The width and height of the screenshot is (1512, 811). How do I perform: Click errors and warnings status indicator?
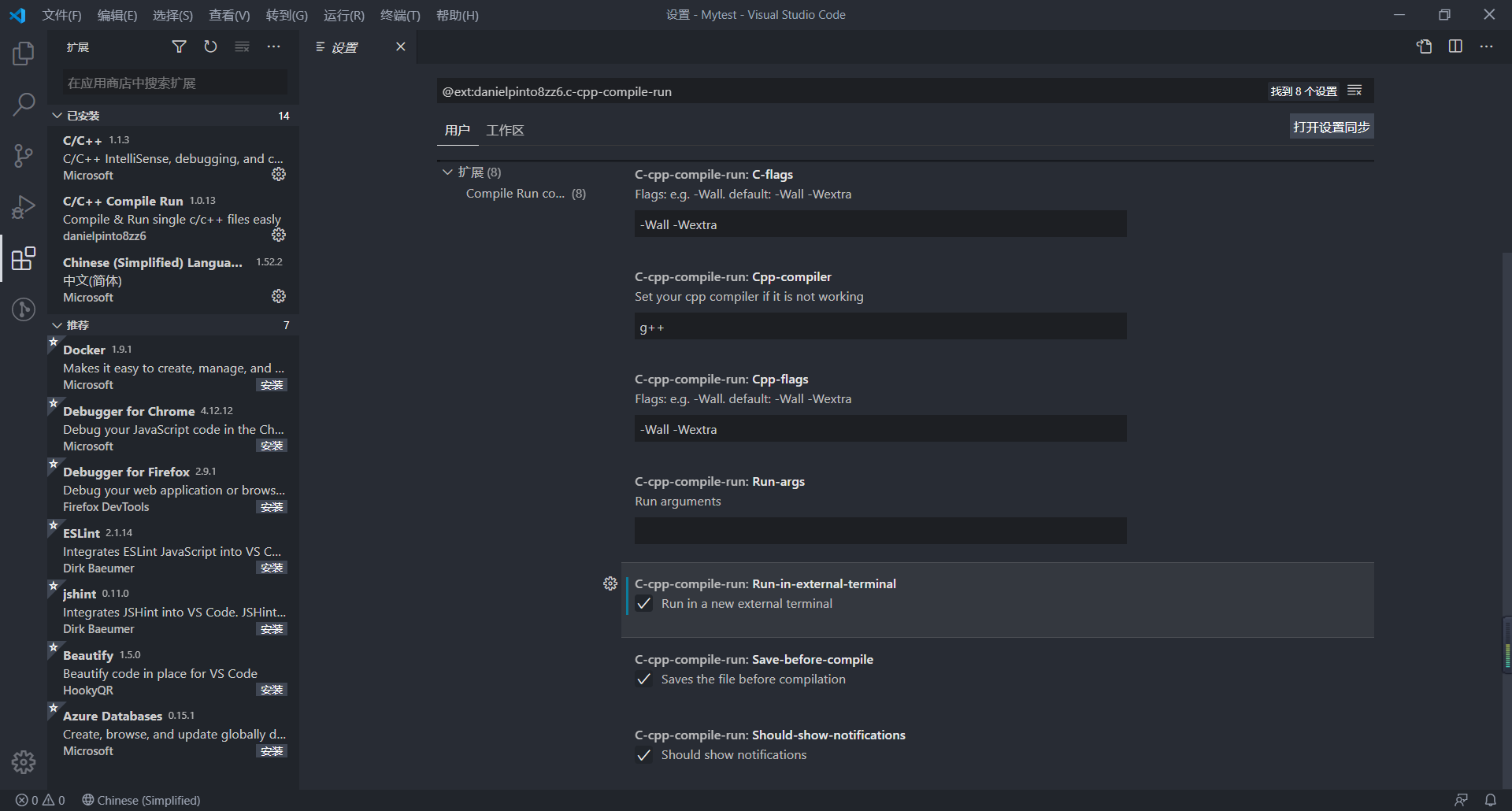(x=40, y=800)
